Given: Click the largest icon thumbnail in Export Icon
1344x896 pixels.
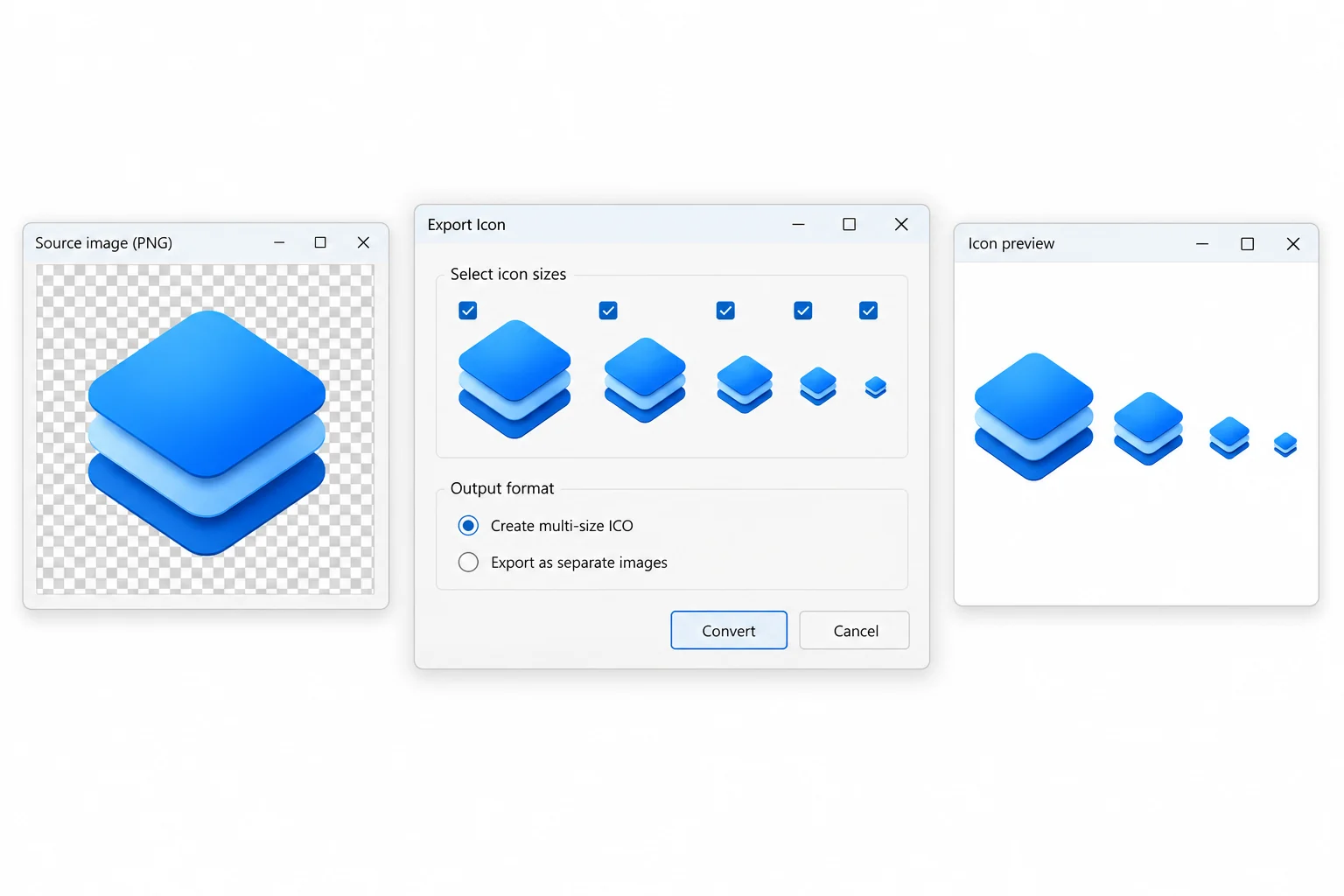Looking at the screenshot, I should click(x=514, y=379).
